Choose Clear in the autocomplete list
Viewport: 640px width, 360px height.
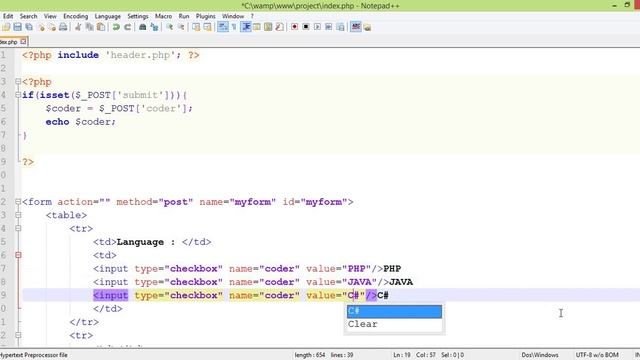(x=394, y=324)
